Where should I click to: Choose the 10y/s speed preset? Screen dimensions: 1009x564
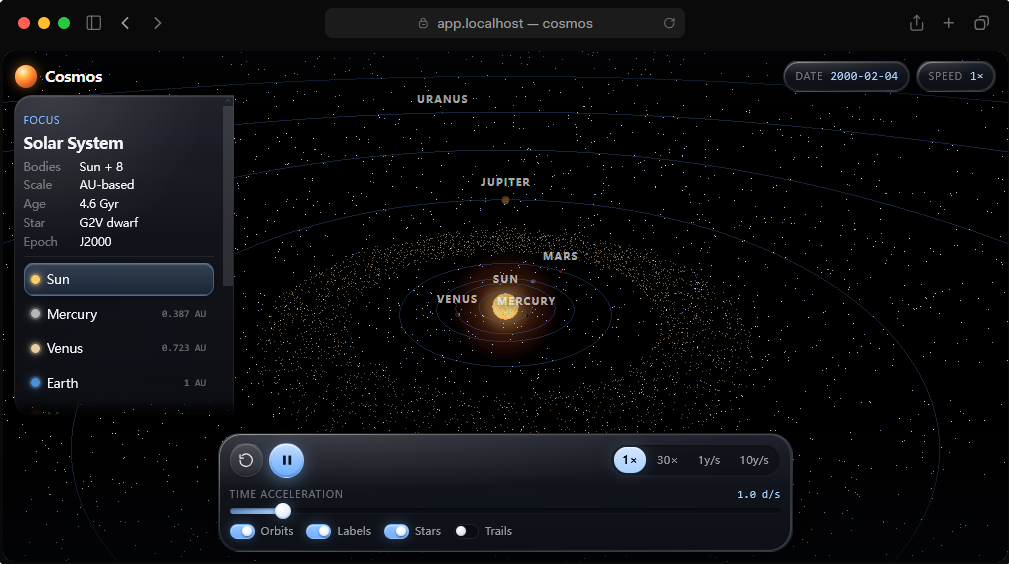[754, 460]
